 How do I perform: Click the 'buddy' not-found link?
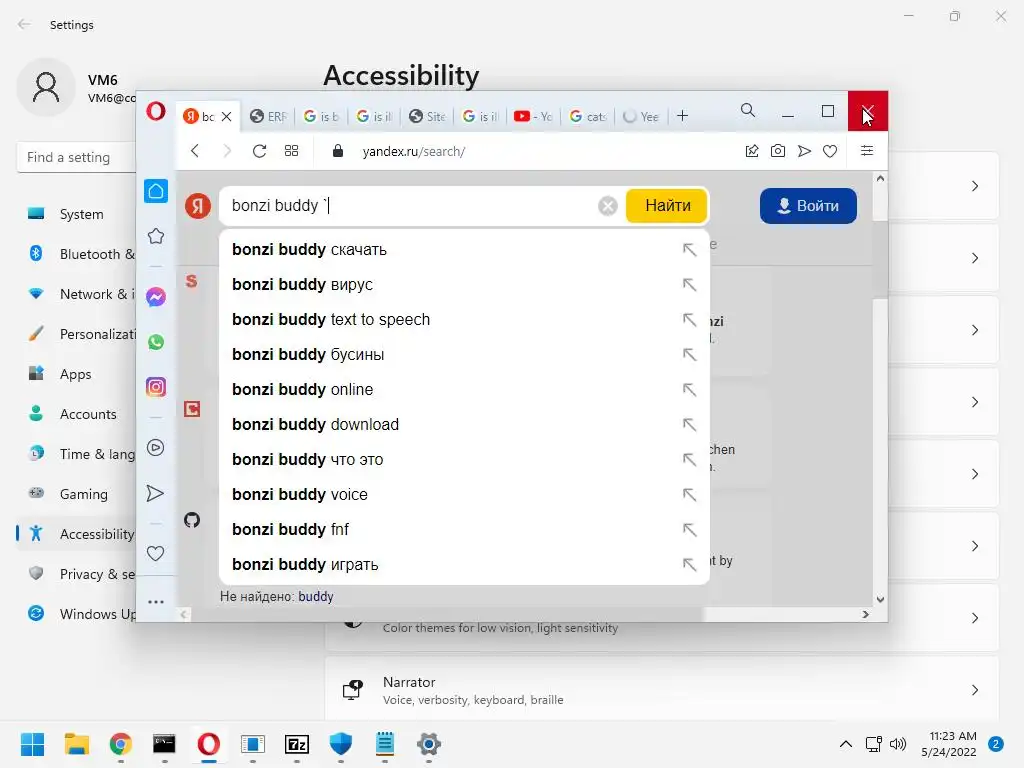click(x=315, y=596)
